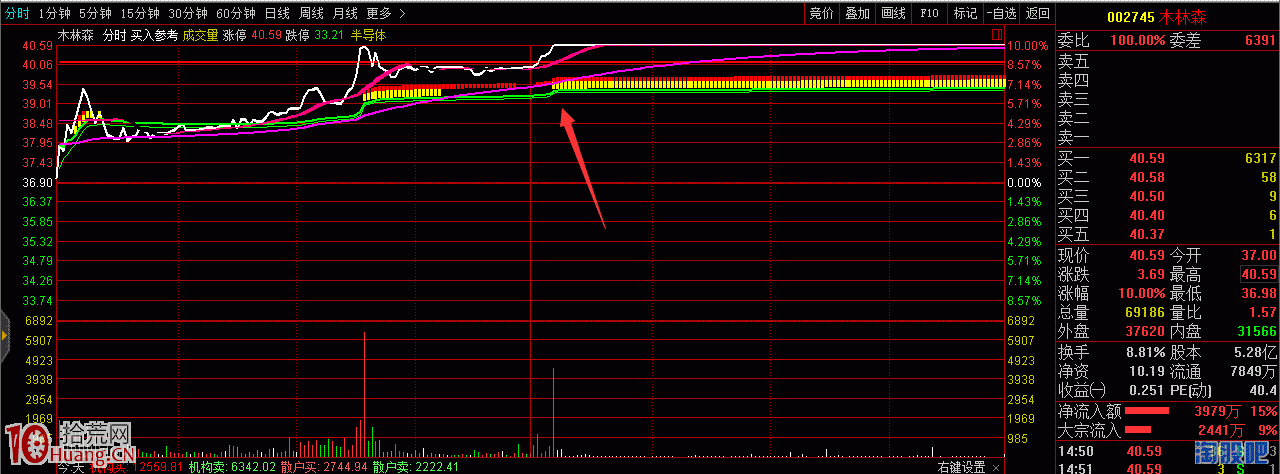Select the 15分钟 period tab
This screenshot has height=474, width=1280.
139,13
